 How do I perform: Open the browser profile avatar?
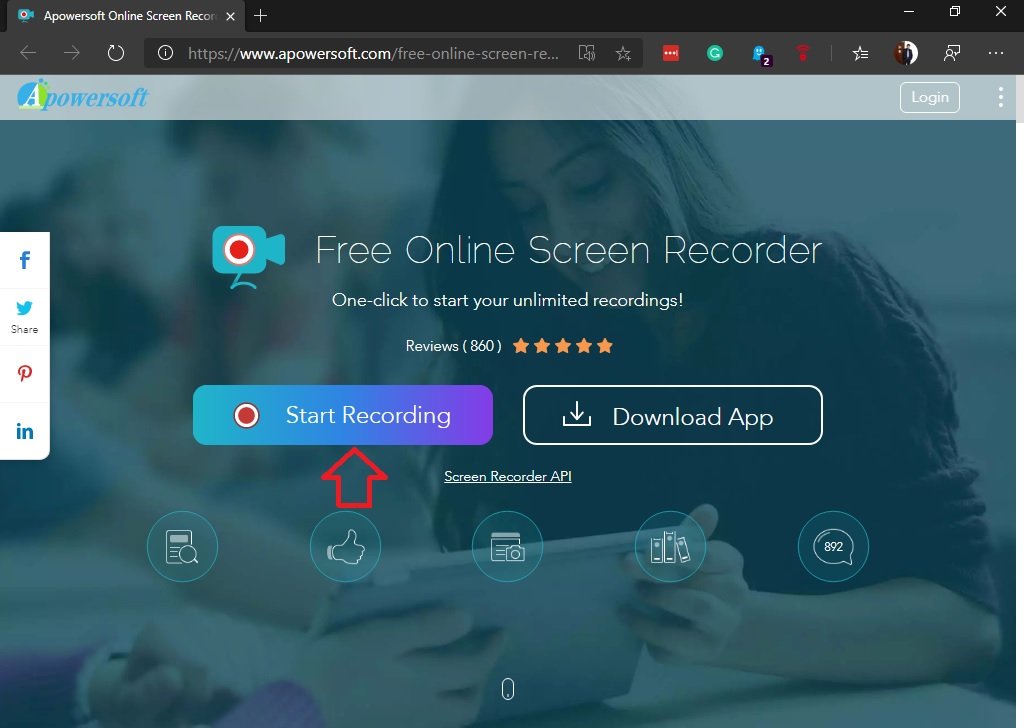[906, 53]
